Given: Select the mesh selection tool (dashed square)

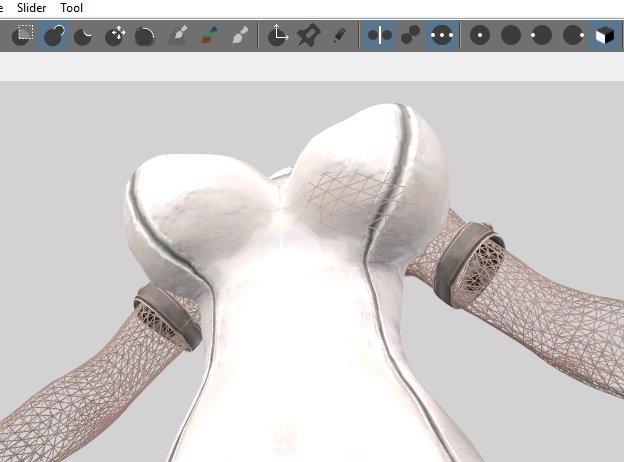Looking at the screenshot, I should click(22, 36).
